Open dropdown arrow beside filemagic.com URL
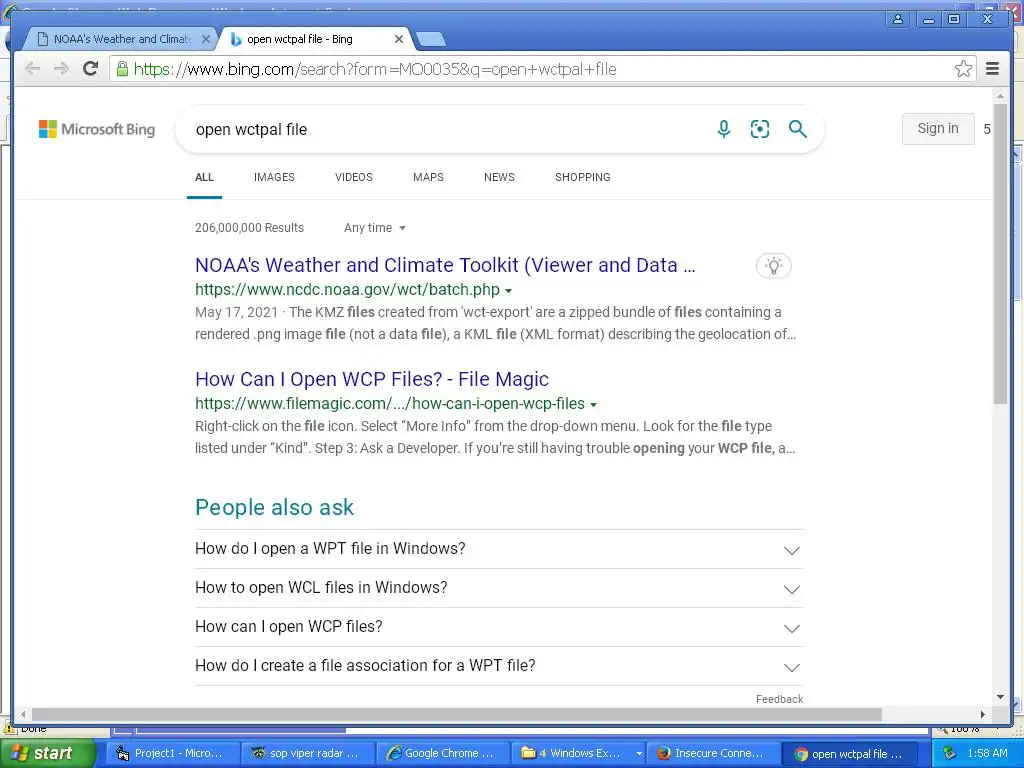 tap(594, 405)
